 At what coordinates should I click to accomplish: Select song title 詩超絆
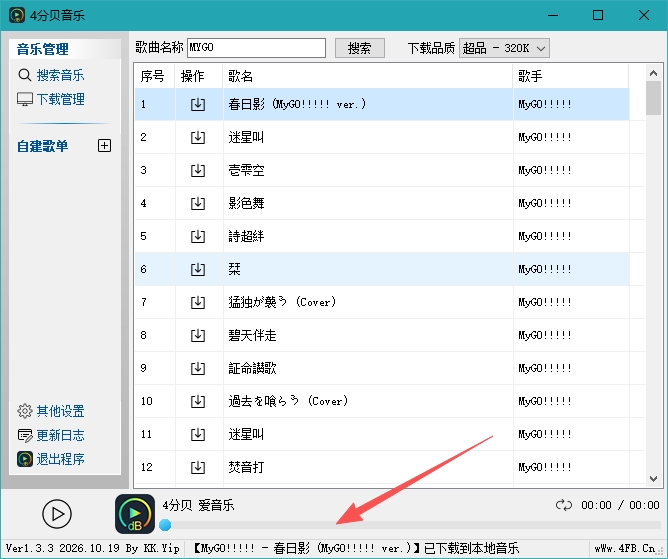[x=246, y=236]
